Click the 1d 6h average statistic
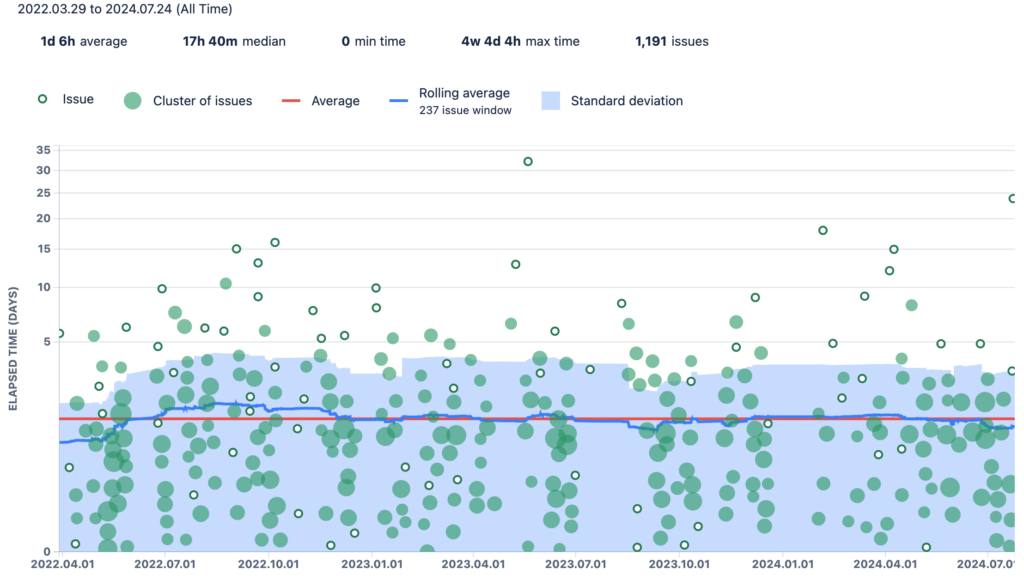1024x580 pixels. point(83,41)
